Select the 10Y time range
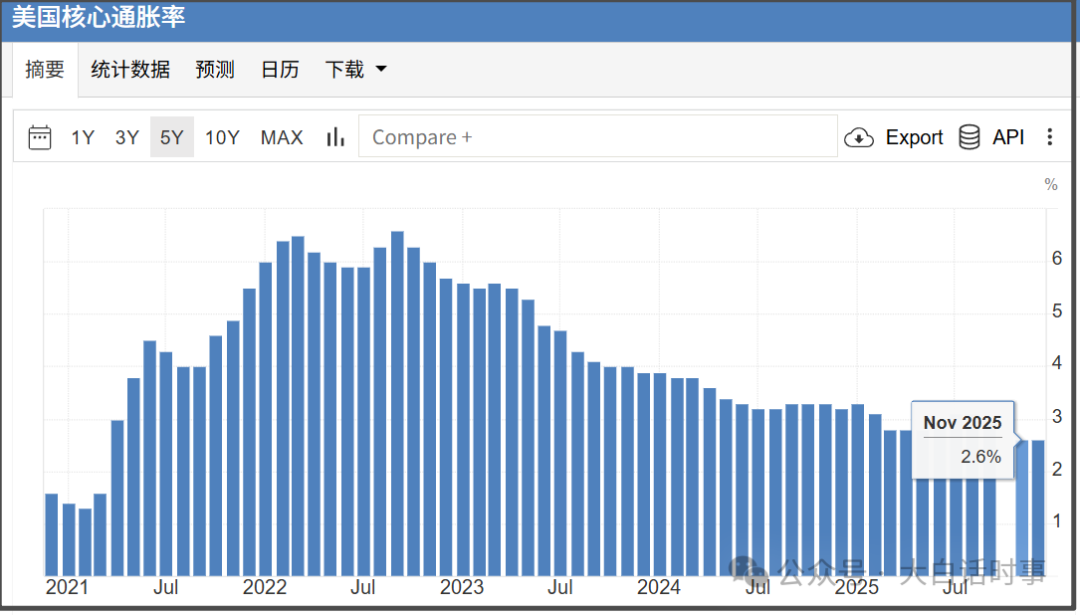1080x615 pixels. tap(222, 138)
